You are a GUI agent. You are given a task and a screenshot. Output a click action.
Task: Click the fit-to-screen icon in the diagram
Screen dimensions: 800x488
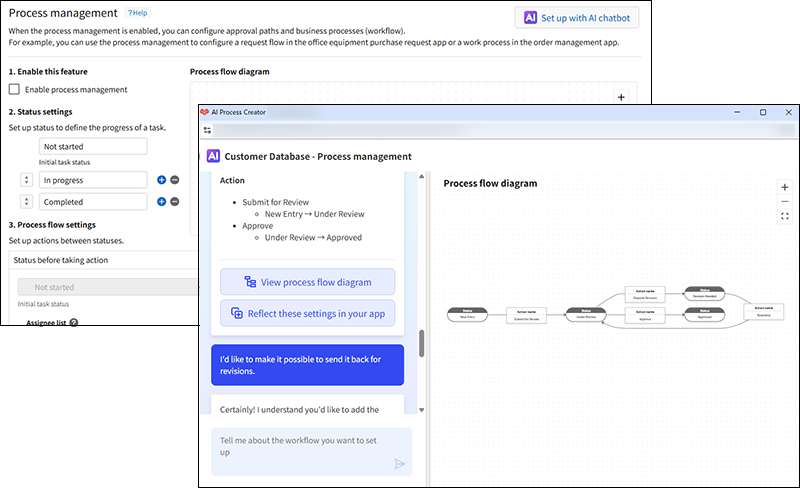click(x=784, y=216)
